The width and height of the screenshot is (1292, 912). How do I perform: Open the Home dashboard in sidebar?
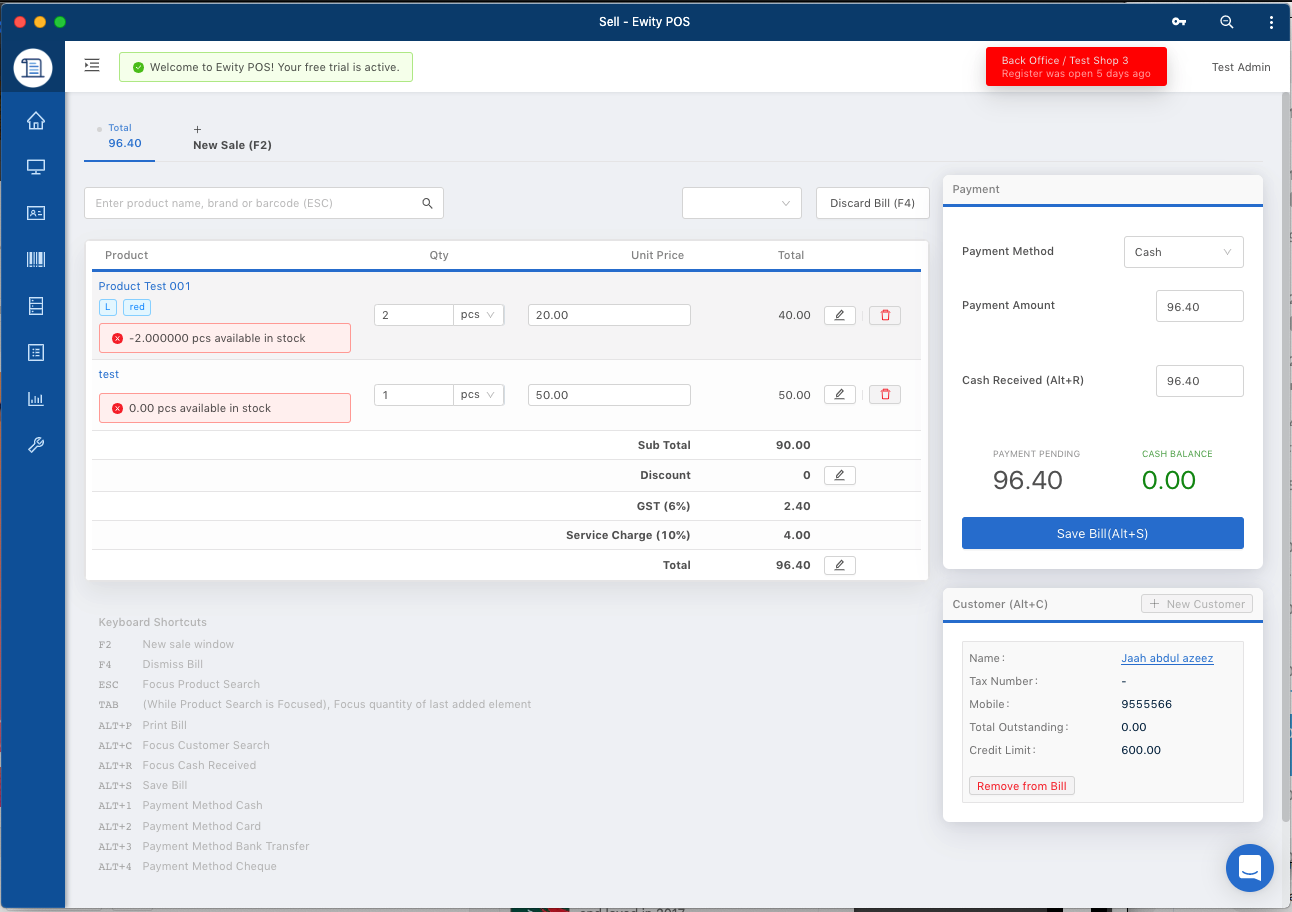click(36, 121)
